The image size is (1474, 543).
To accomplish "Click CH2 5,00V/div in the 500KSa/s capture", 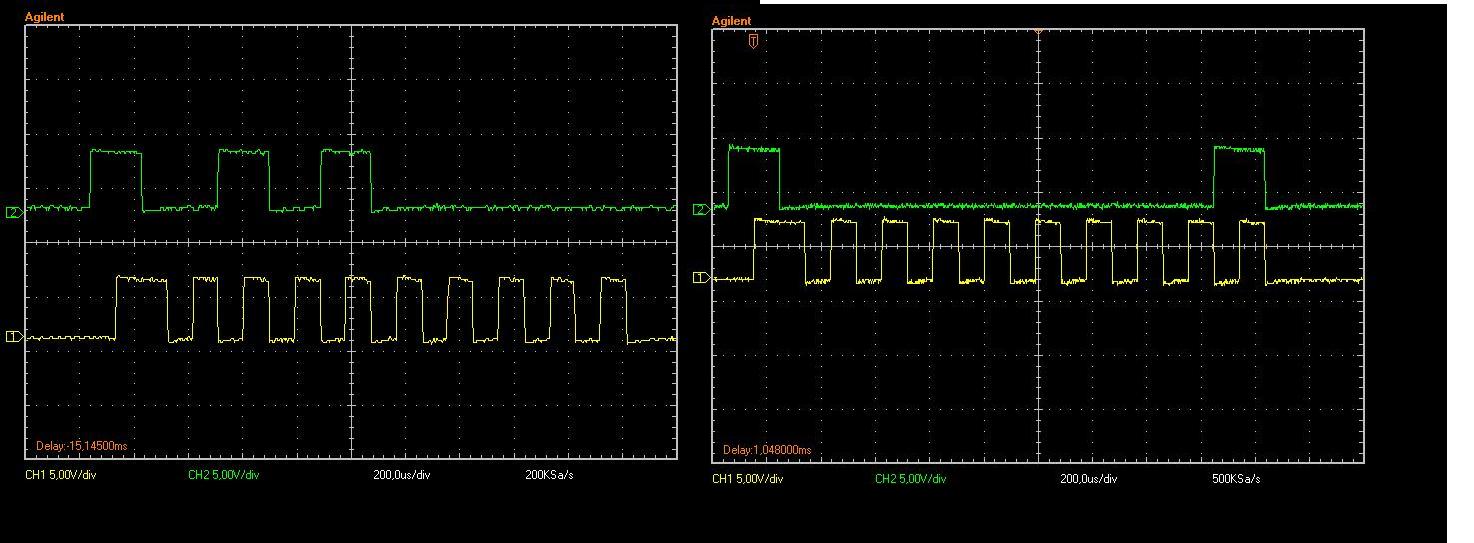I will (910, 479).
